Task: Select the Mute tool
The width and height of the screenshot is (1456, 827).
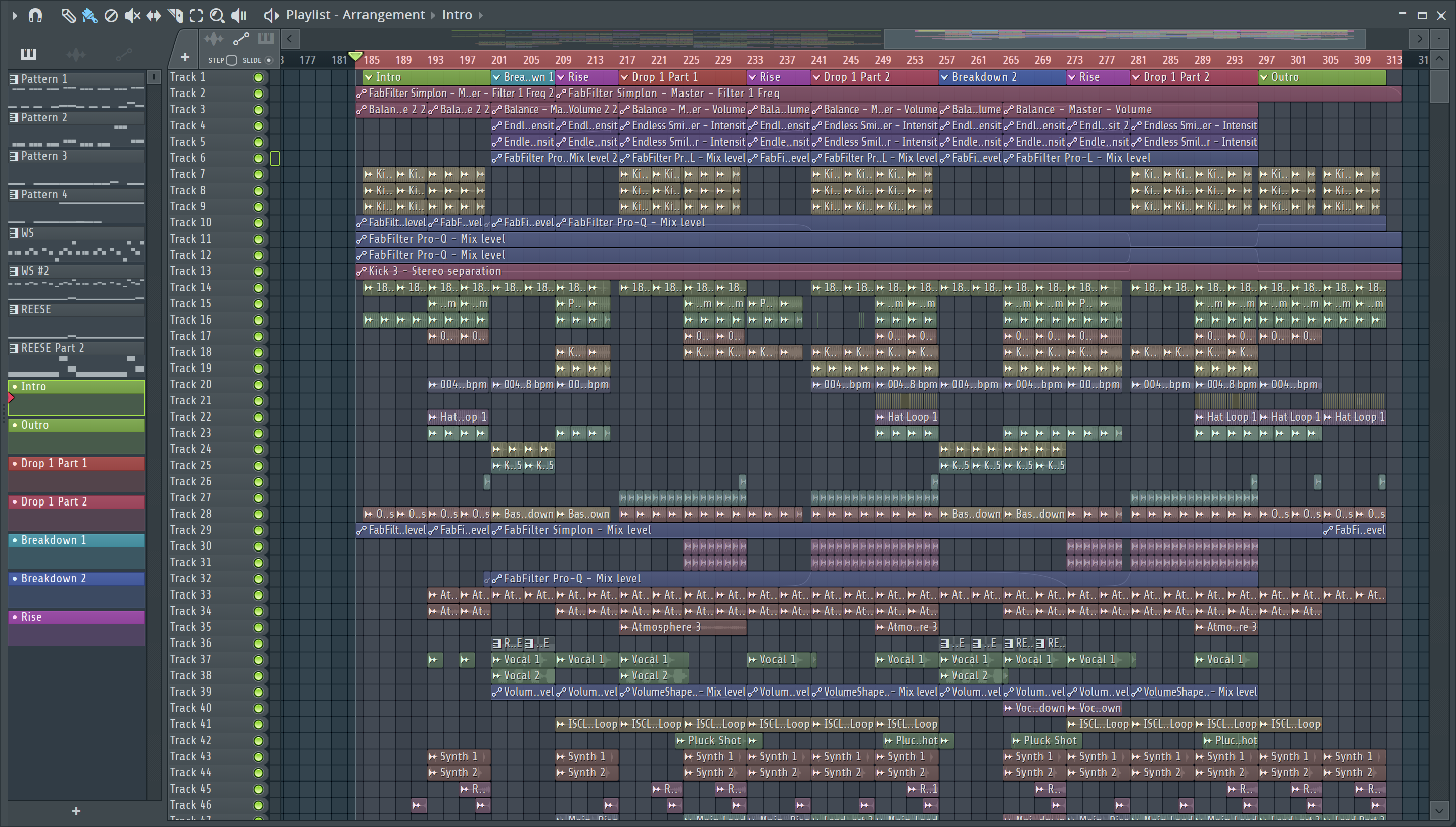Action: tap(132, 15)
